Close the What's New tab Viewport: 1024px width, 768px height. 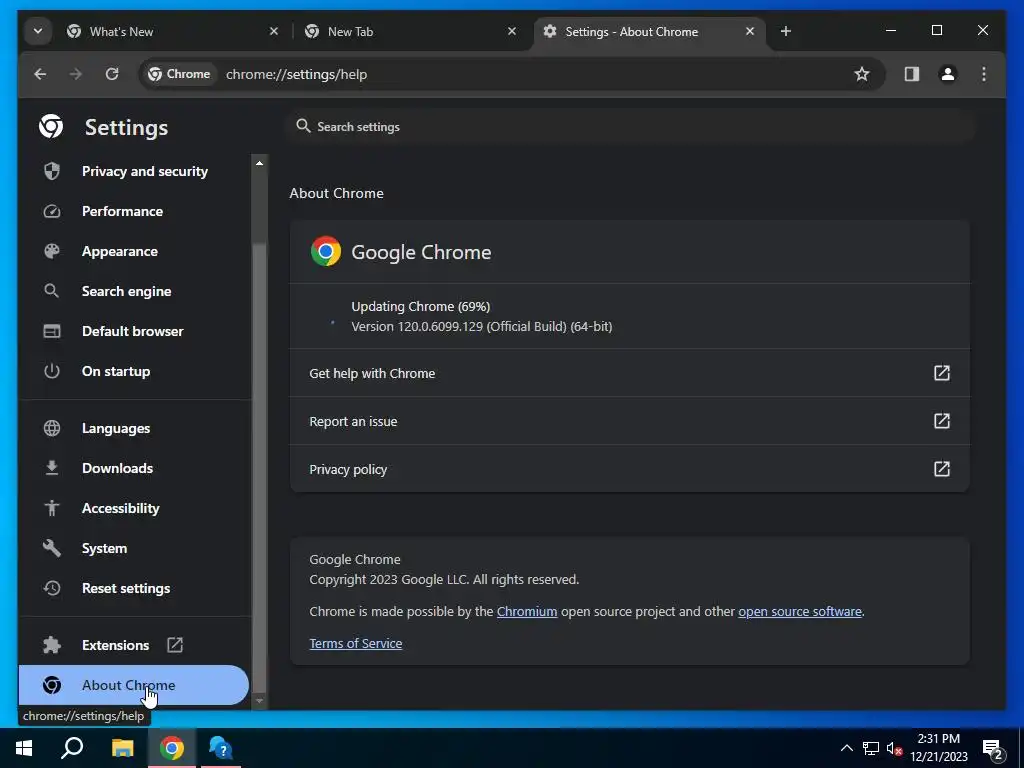pyautogui.click(x=274, y=31)
